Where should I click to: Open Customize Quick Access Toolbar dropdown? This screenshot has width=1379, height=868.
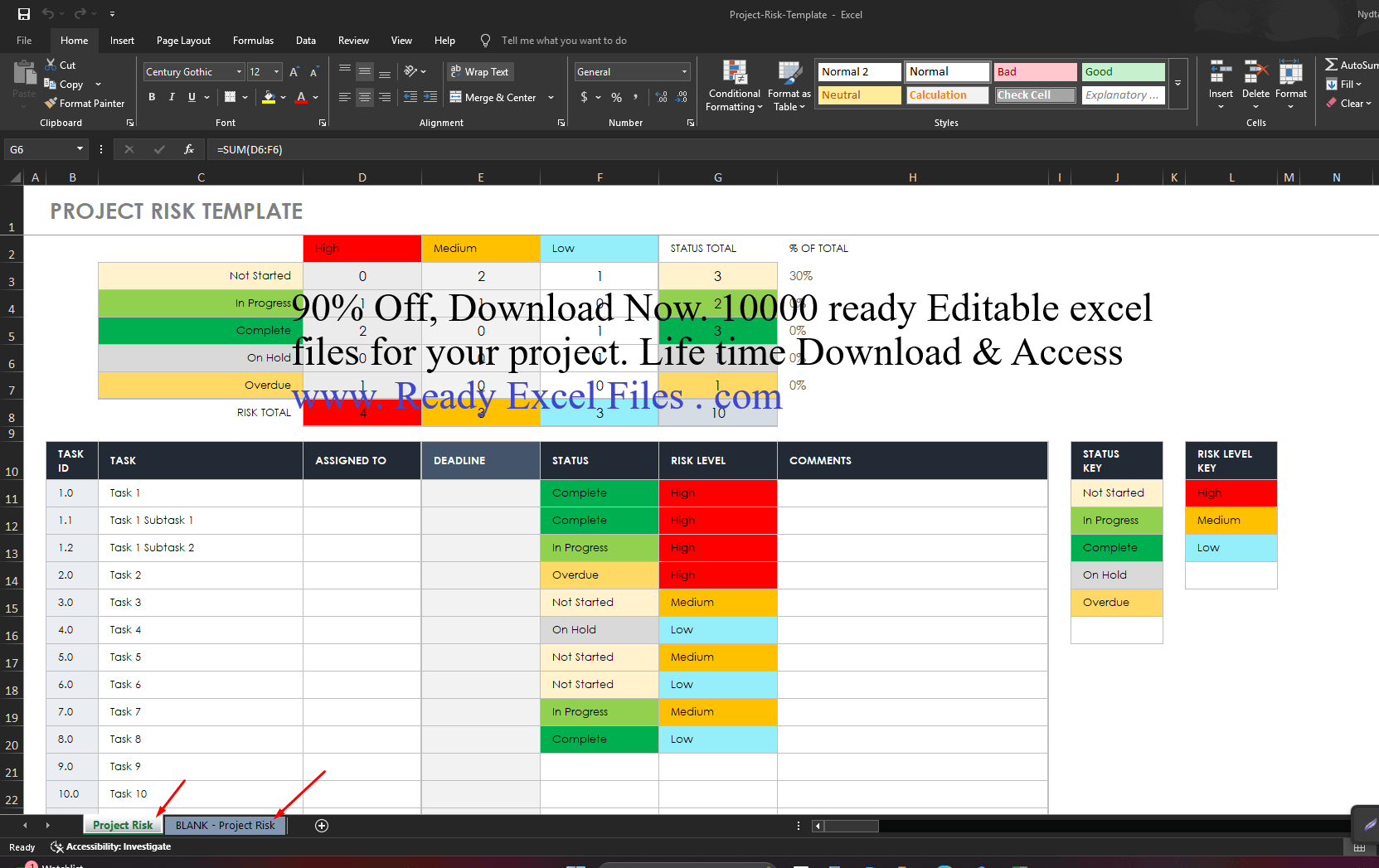(x=112, y=14)
